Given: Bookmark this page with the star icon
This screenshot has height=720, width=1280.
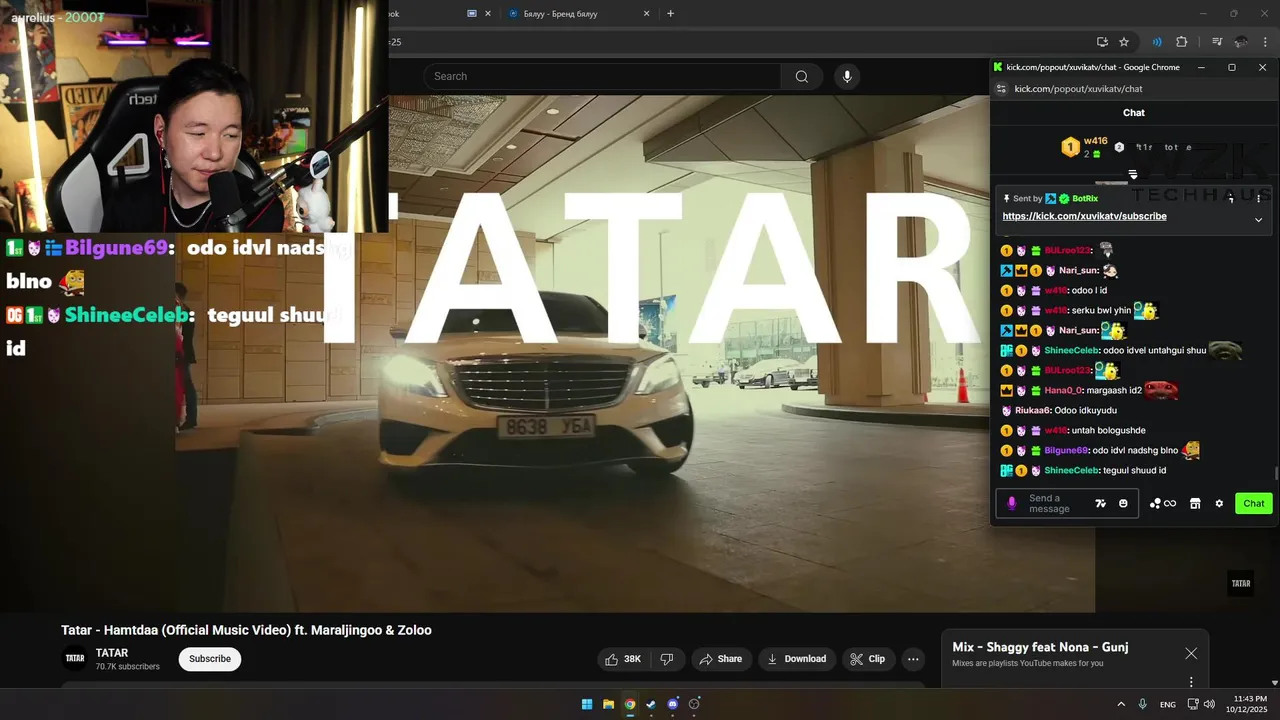Looking at the screenshot, I should (x=1124, y=42).
